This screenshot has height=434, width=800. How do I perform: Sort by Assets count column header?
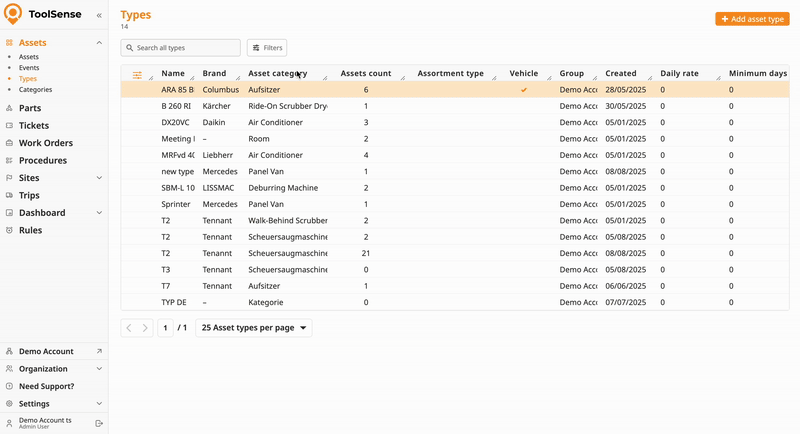366,73
